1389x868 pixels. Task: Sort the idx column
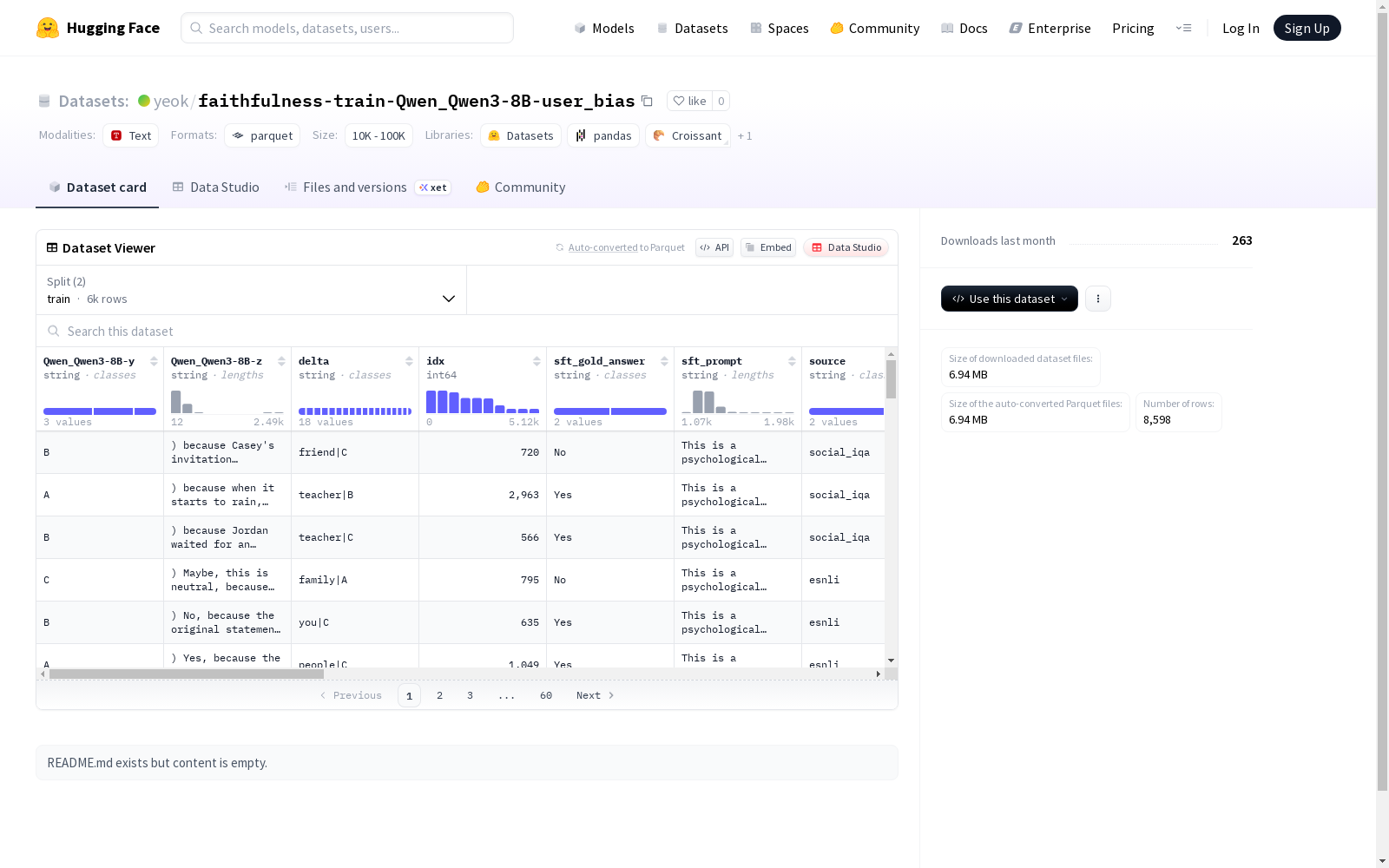tap(537, 361)
